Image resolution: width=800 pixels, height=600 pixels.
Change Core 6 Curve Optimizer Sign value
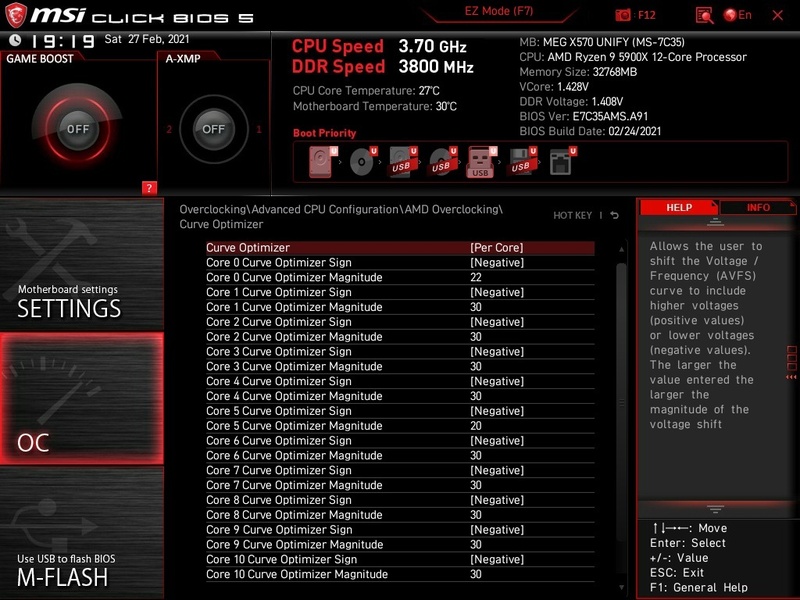tap(497, 441)
